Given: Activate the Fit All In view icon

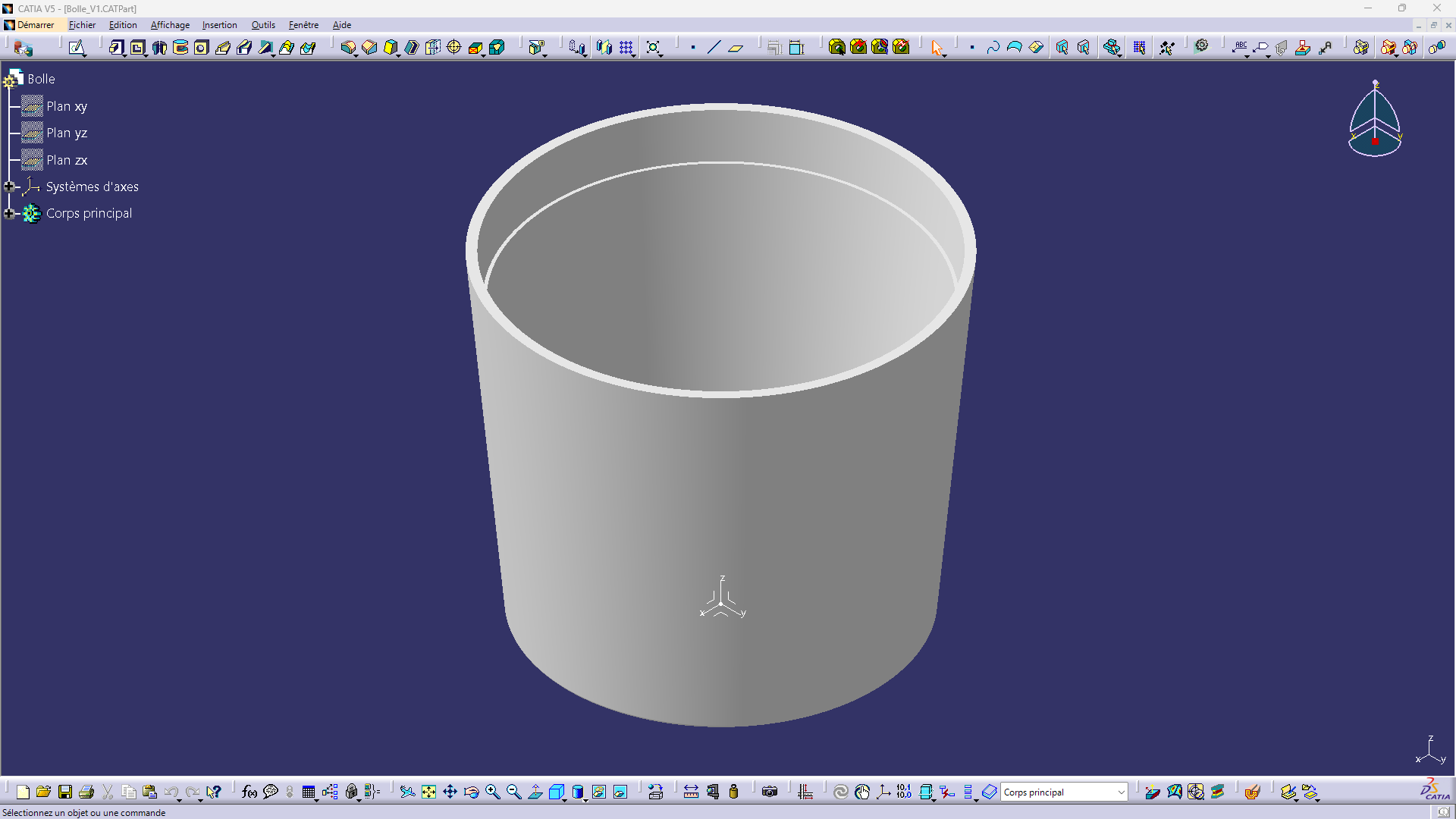Looking at the screenshot, I should tap(428, 792).
